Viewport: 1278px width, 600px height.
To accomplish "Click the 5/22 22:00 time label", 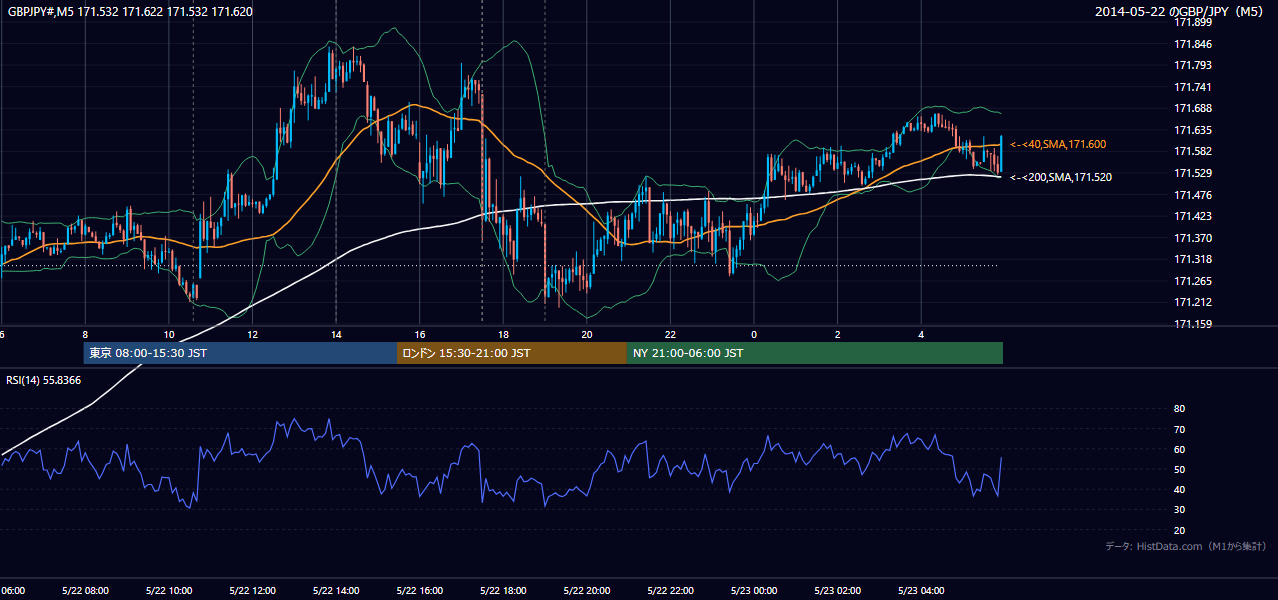I will click(670, 591).
